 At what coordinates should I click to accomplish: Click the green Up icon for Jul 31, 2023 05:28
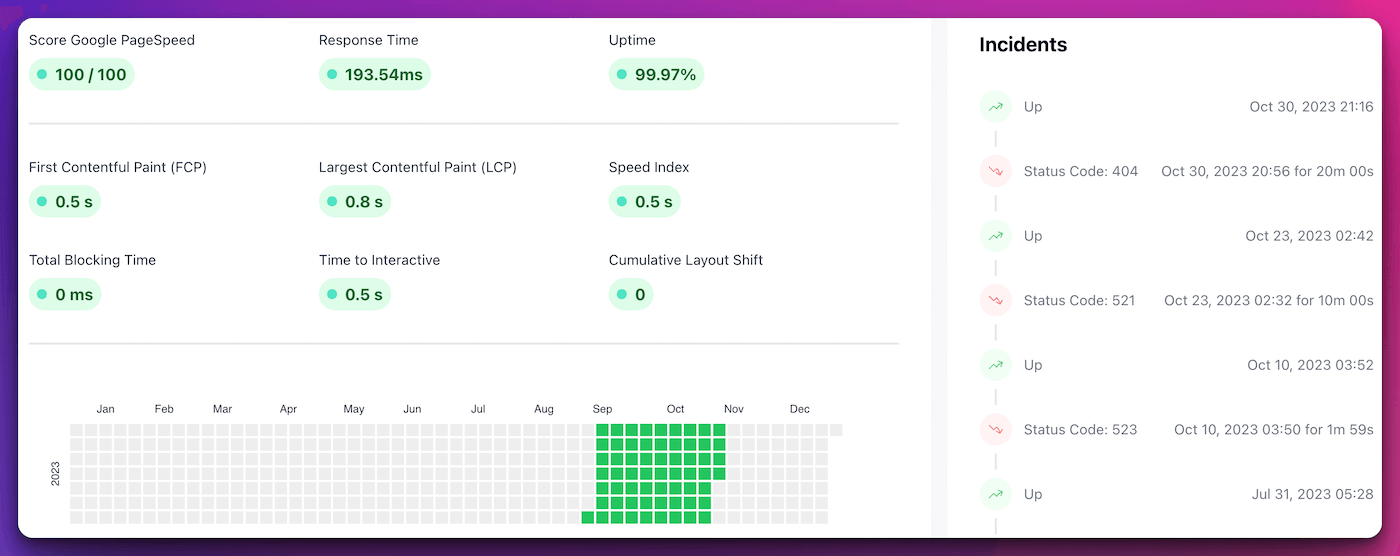996,494
